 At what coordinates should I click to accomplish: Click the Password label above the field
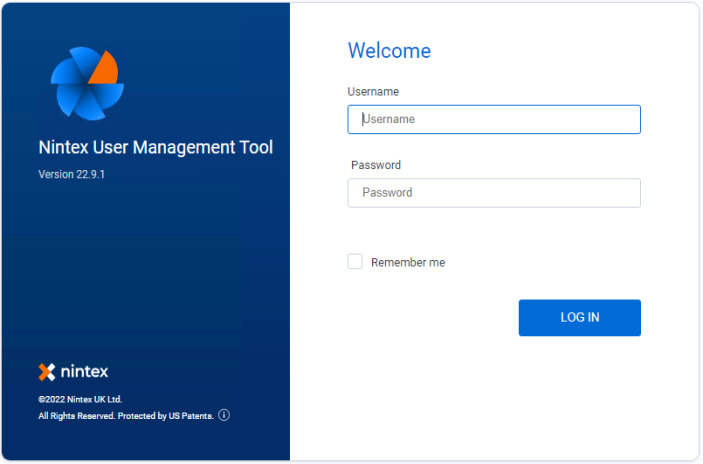click(376, 165)
